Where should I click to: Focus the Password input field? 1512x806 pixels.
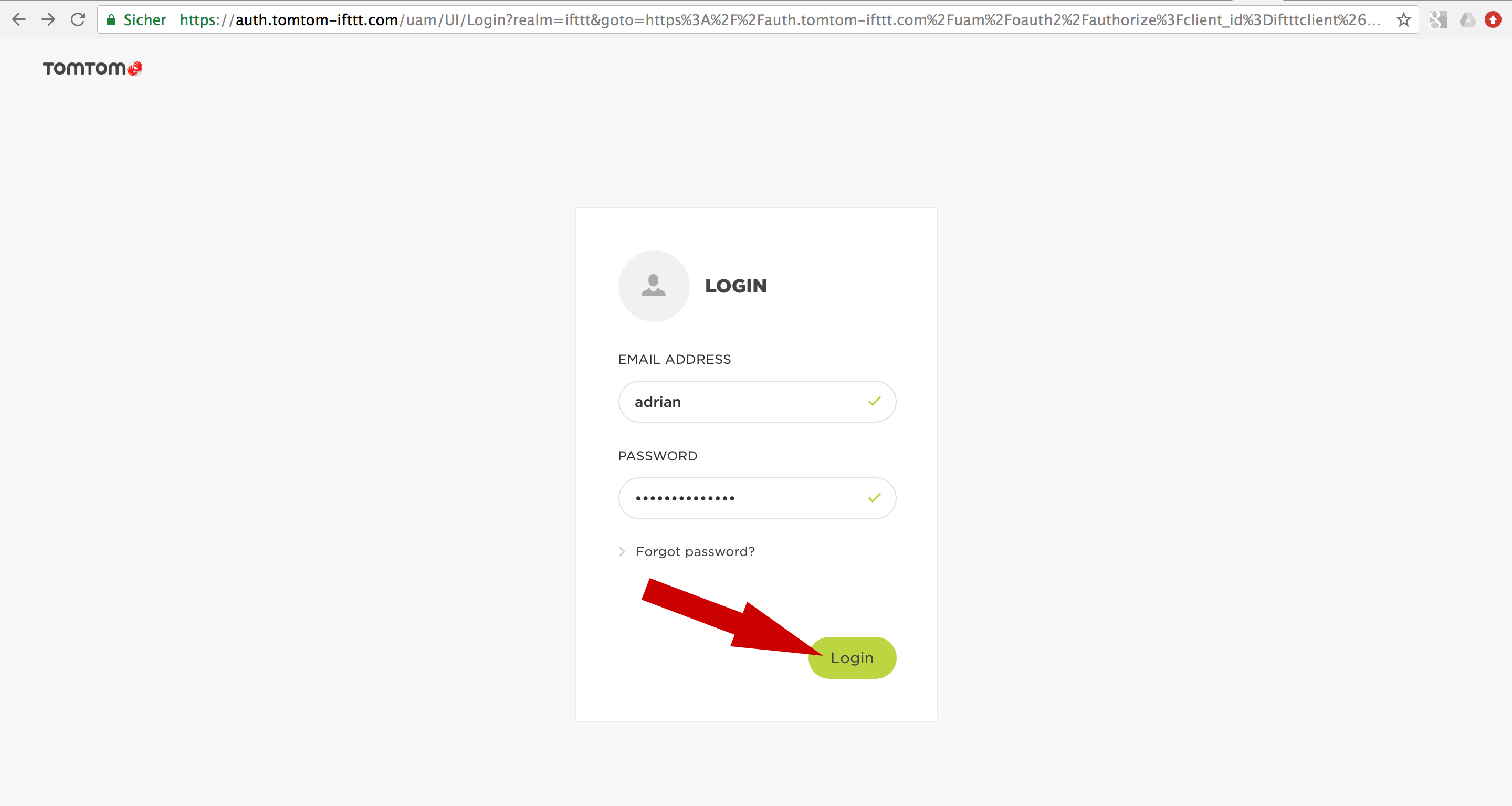click(757, 498)
